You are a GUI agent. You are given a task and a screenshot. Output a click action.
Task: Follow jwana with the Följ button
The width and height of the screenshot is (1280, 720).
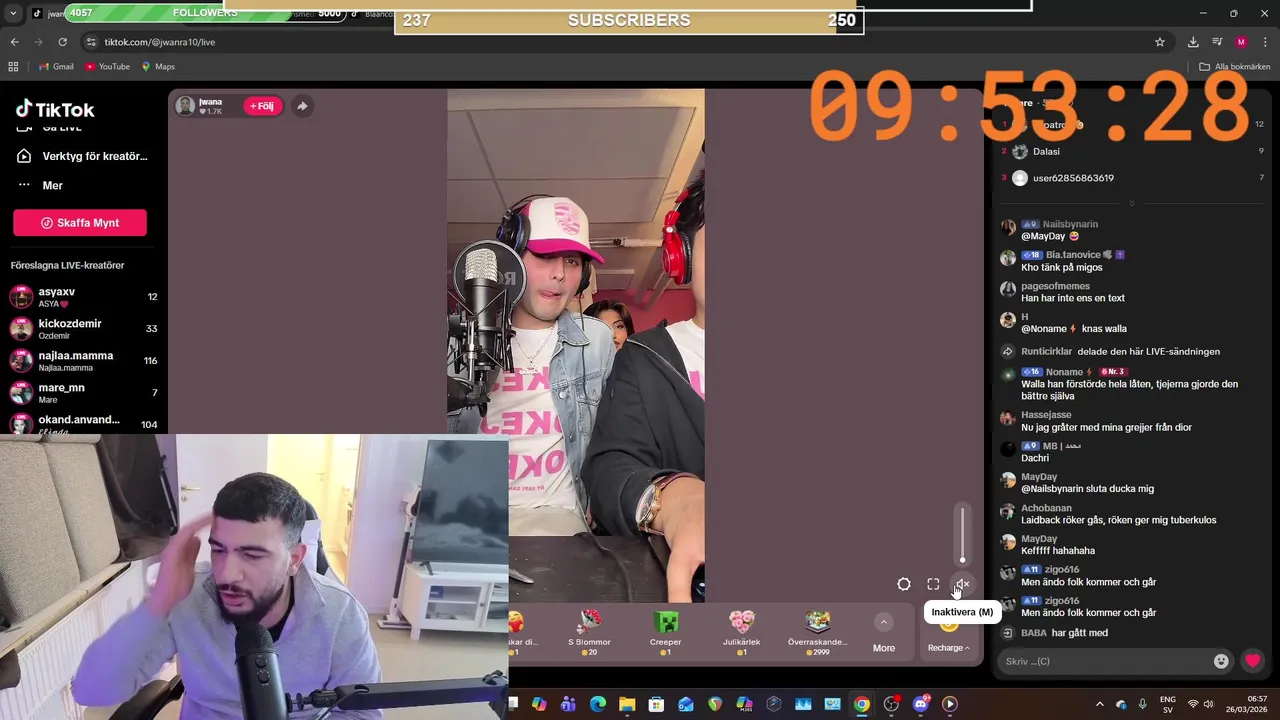[263, 106]
